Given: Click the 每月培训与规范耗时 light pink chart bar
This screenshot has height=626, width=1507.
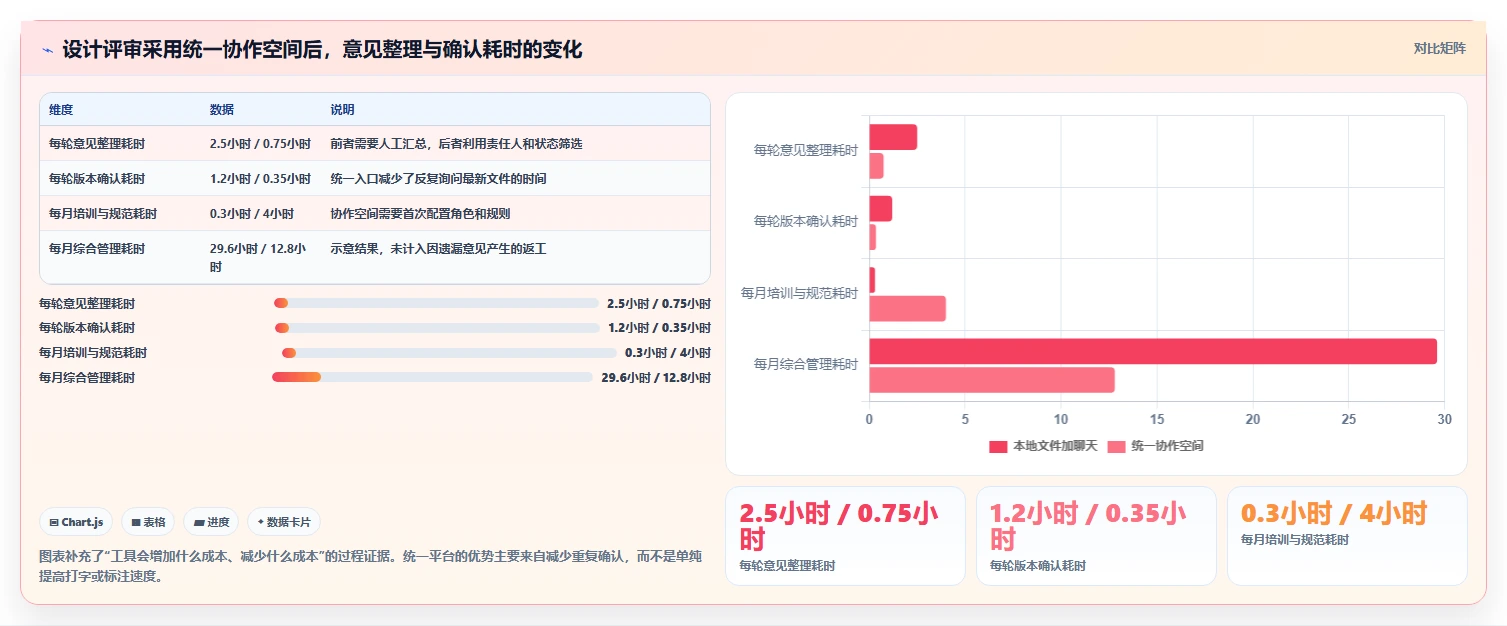Looking at the screenshot, I should pos(907,309).
